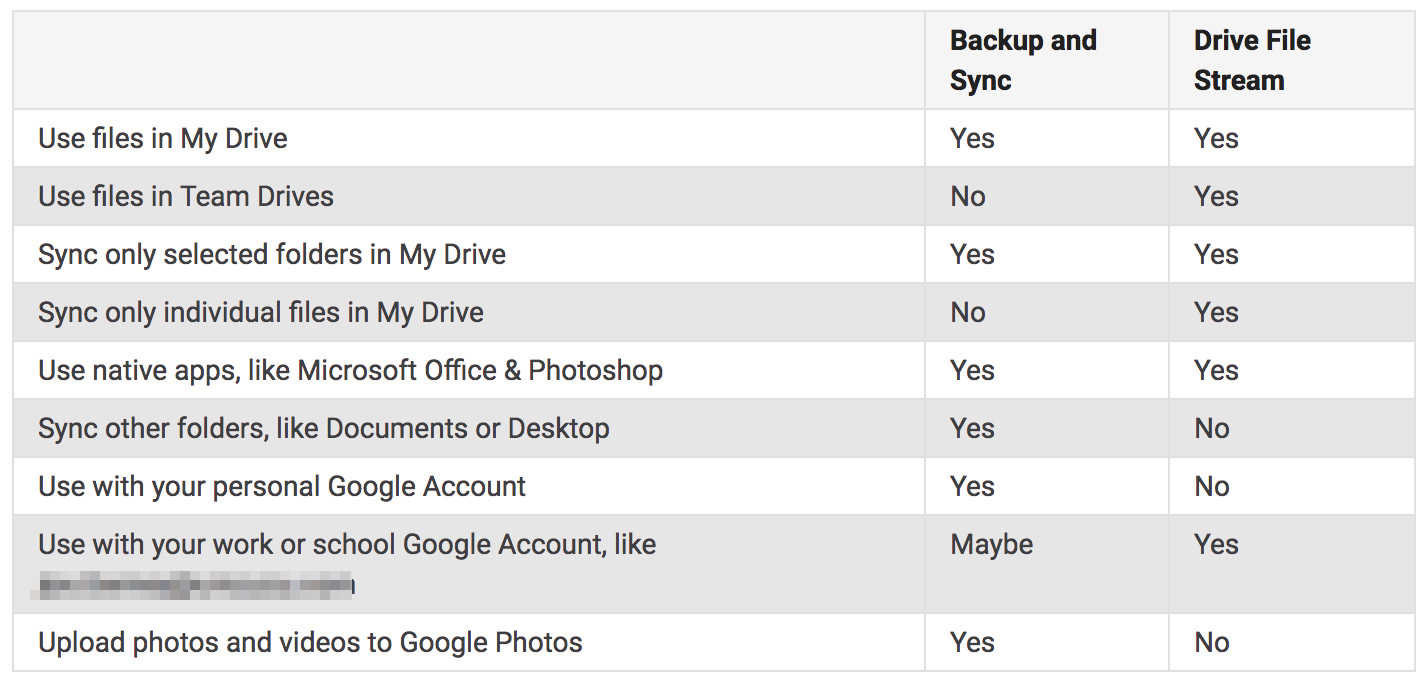Click Drive File Stream "No" for Google Photos
The width and height of the screenshot is (1428, 680).
pos(1212,642)
